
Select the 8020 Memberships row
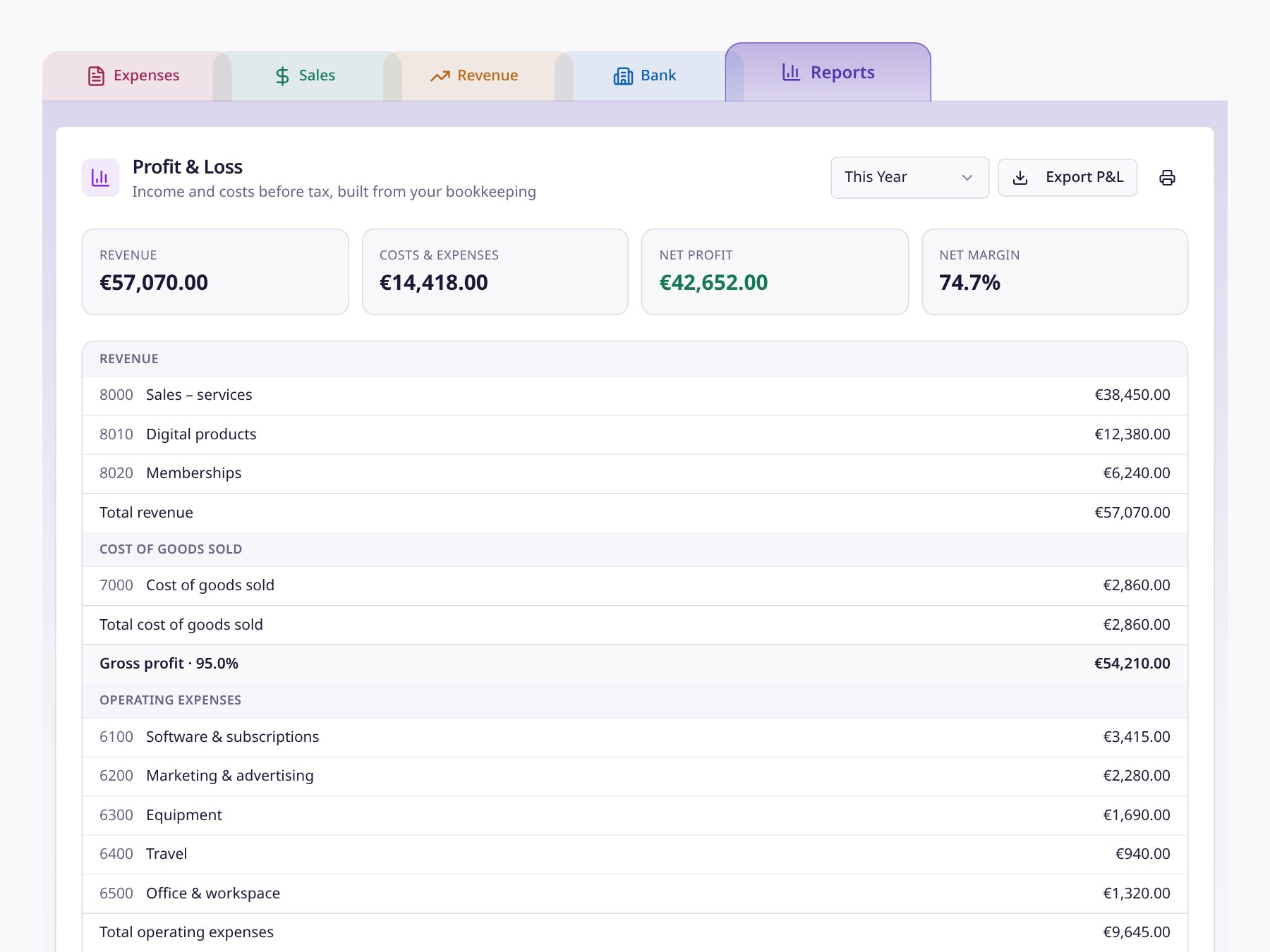[635, 473]
